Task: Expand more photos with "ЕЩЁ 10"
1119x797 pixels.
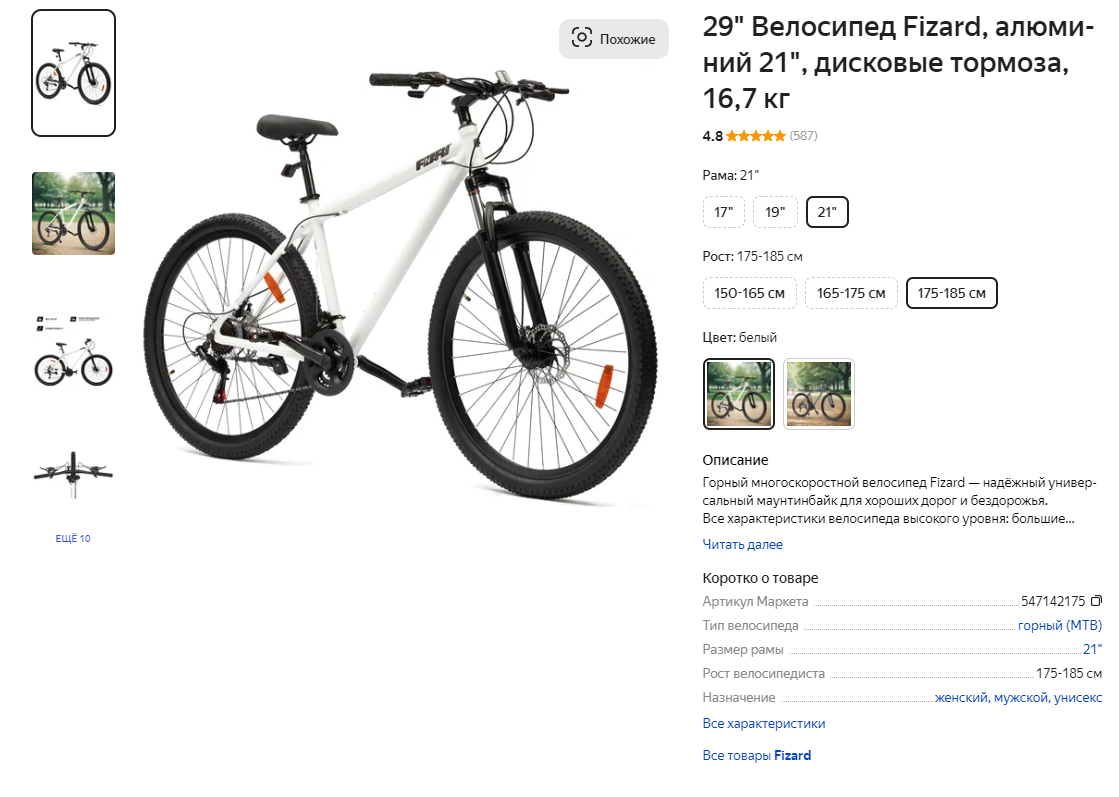Action: click(x=73, y=539)
